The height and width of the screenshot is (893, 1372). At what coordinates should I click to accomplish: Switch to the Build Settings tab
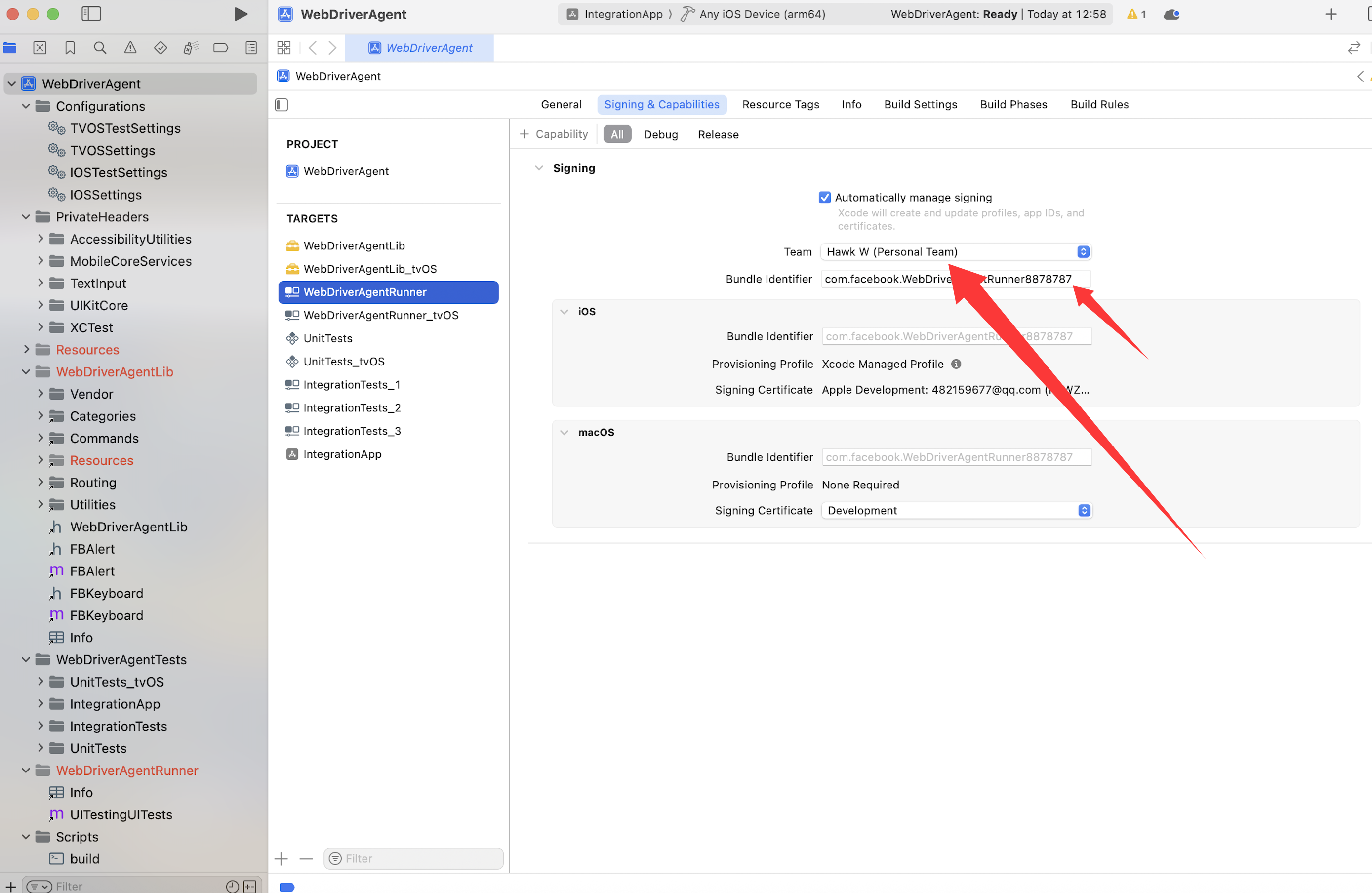tap(920, 104)
